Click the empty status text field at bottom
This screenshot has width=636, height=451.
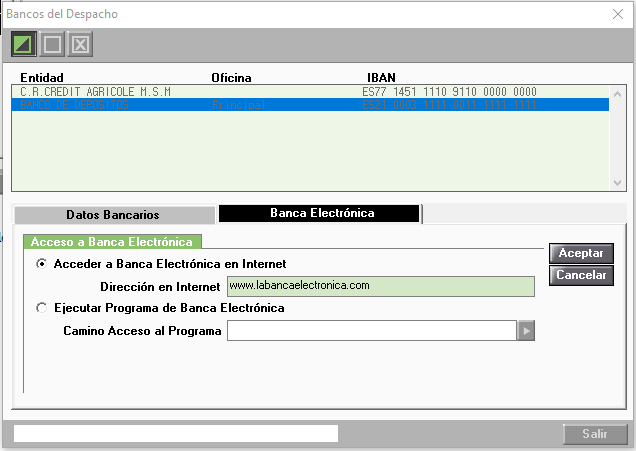pos(176,434)
